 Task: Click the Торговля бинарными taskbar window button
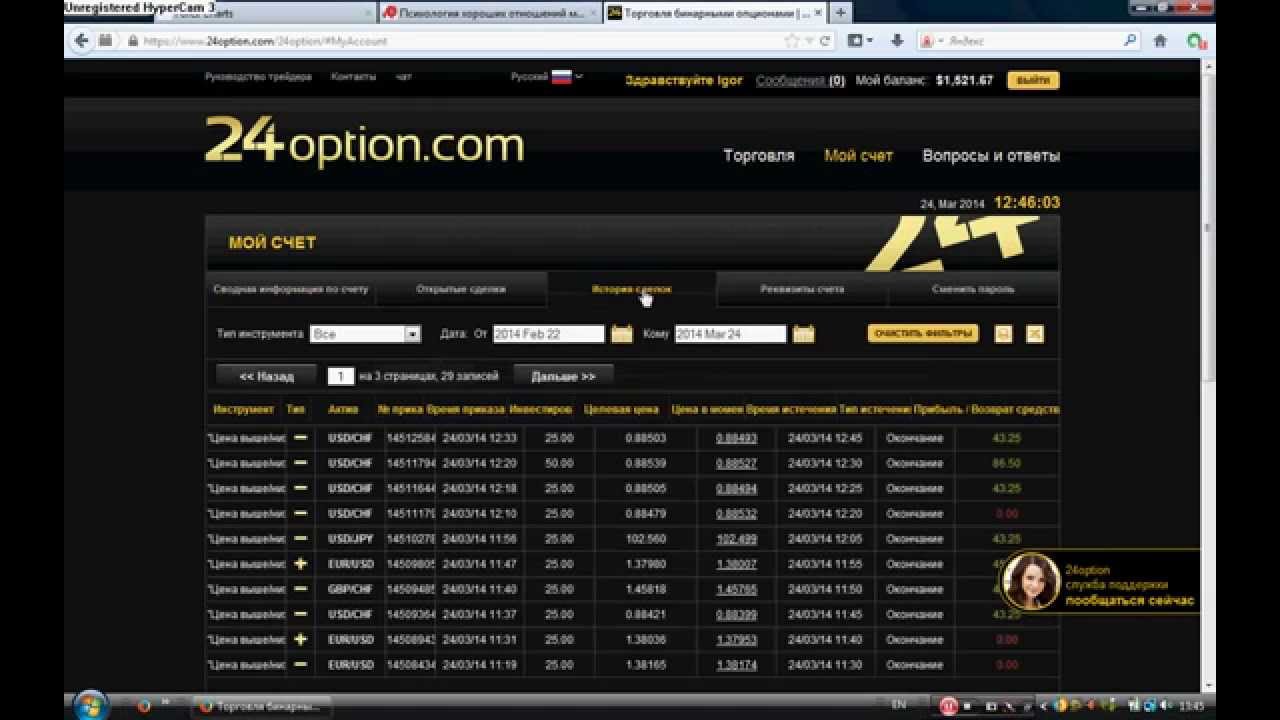point(261,706)
